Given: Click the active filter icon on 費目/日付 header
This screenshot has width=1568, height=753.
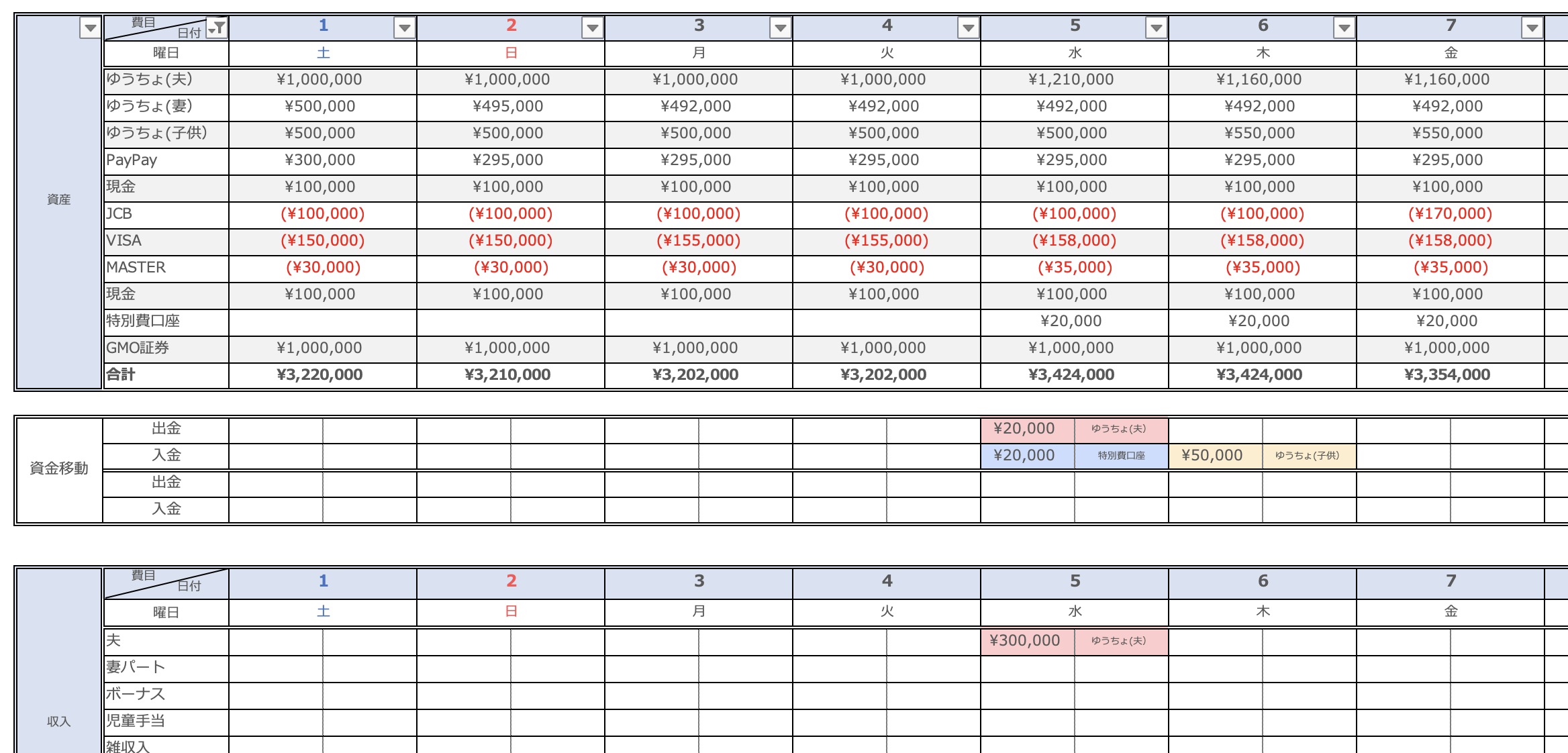Looking at the screenshot, I should pyautogui.click(x=217, y=28).
